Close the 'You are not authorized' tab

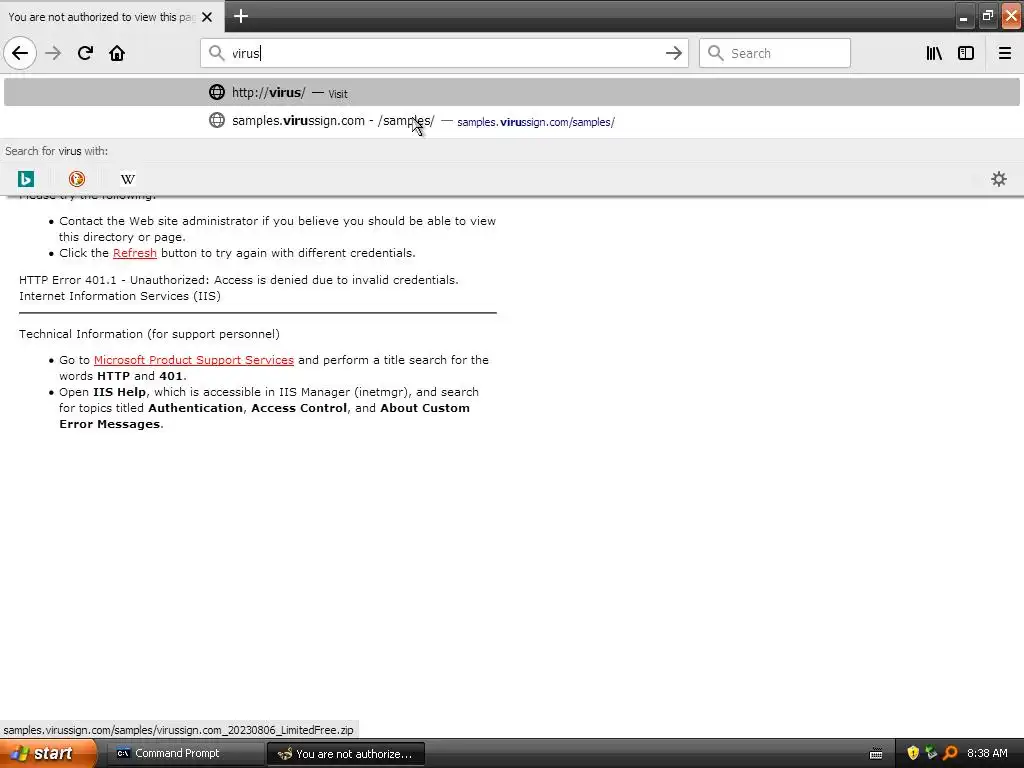click(207, 17)
